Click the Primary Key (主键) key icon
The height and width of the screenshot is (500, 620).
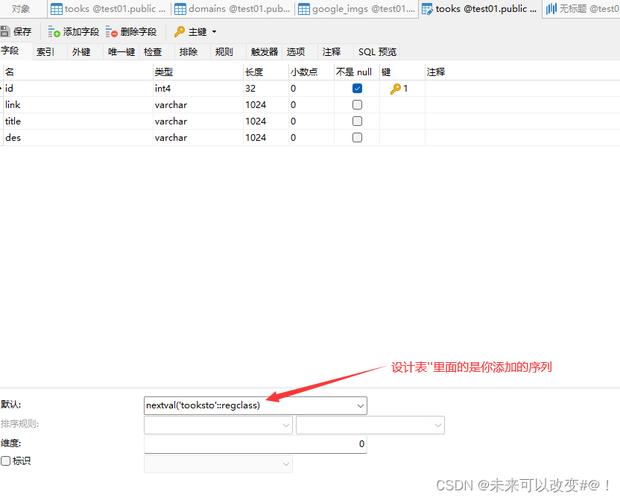[180, 32]
